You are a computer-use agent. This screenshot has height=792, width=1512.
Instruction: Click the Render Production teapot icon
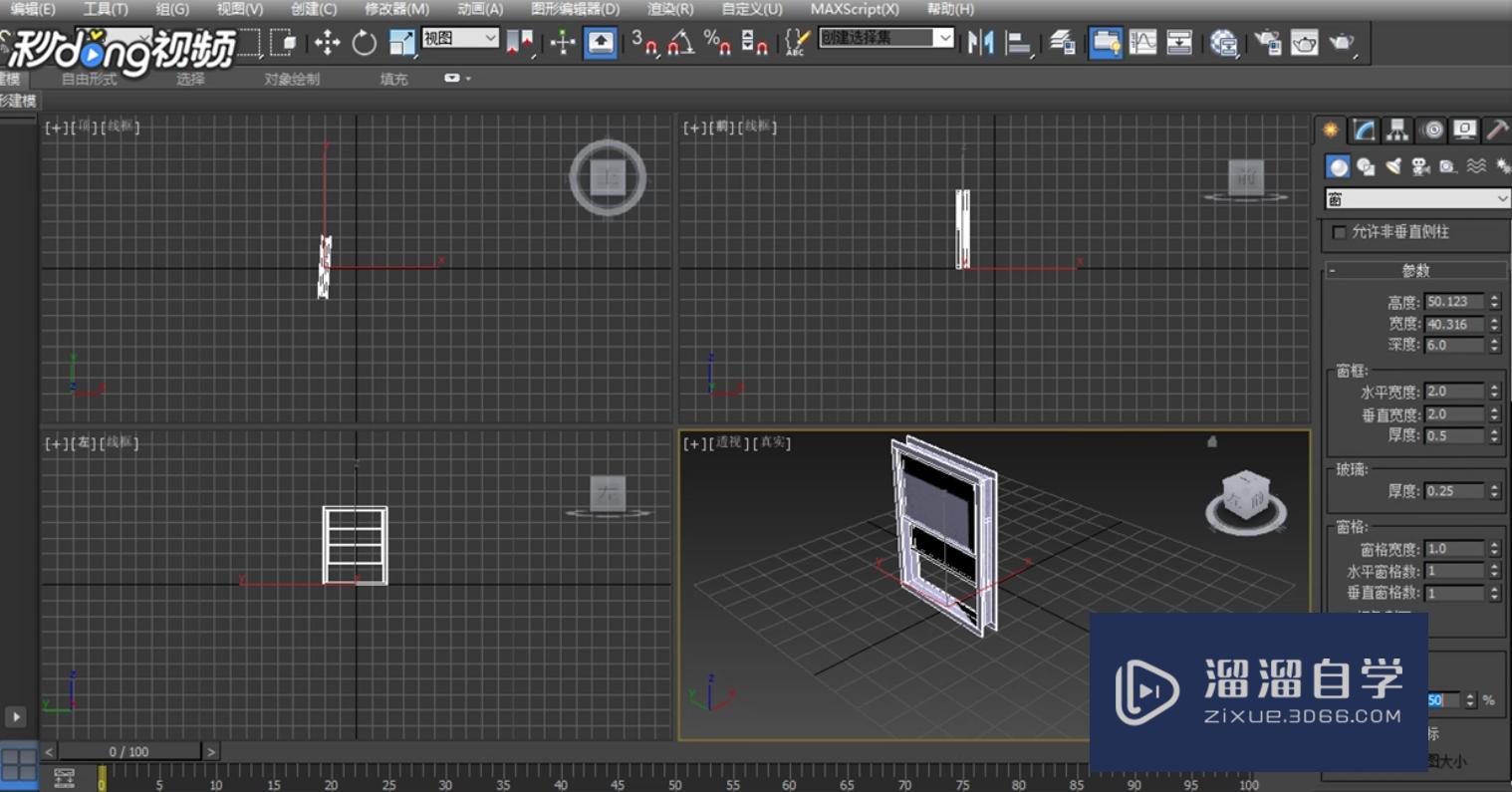pos(1342,42)
